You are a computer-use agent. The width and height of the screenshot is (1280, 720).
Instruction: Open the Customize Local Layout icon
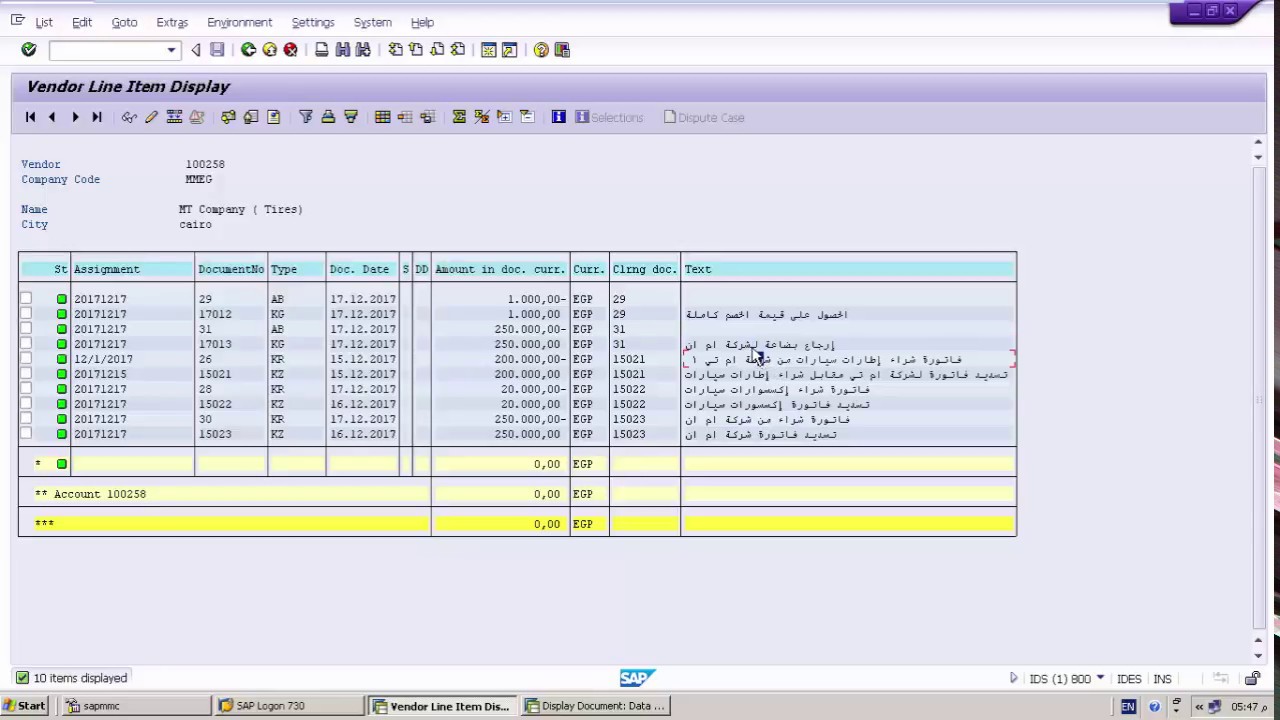pos(562,50)
